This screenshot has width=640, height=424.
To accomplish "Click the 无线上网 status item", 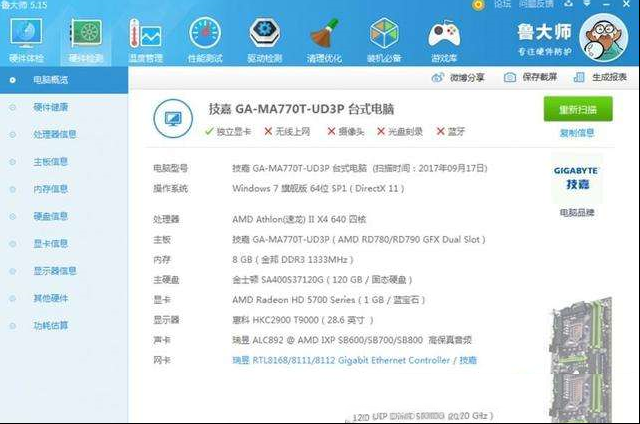I will click(287, 131).
